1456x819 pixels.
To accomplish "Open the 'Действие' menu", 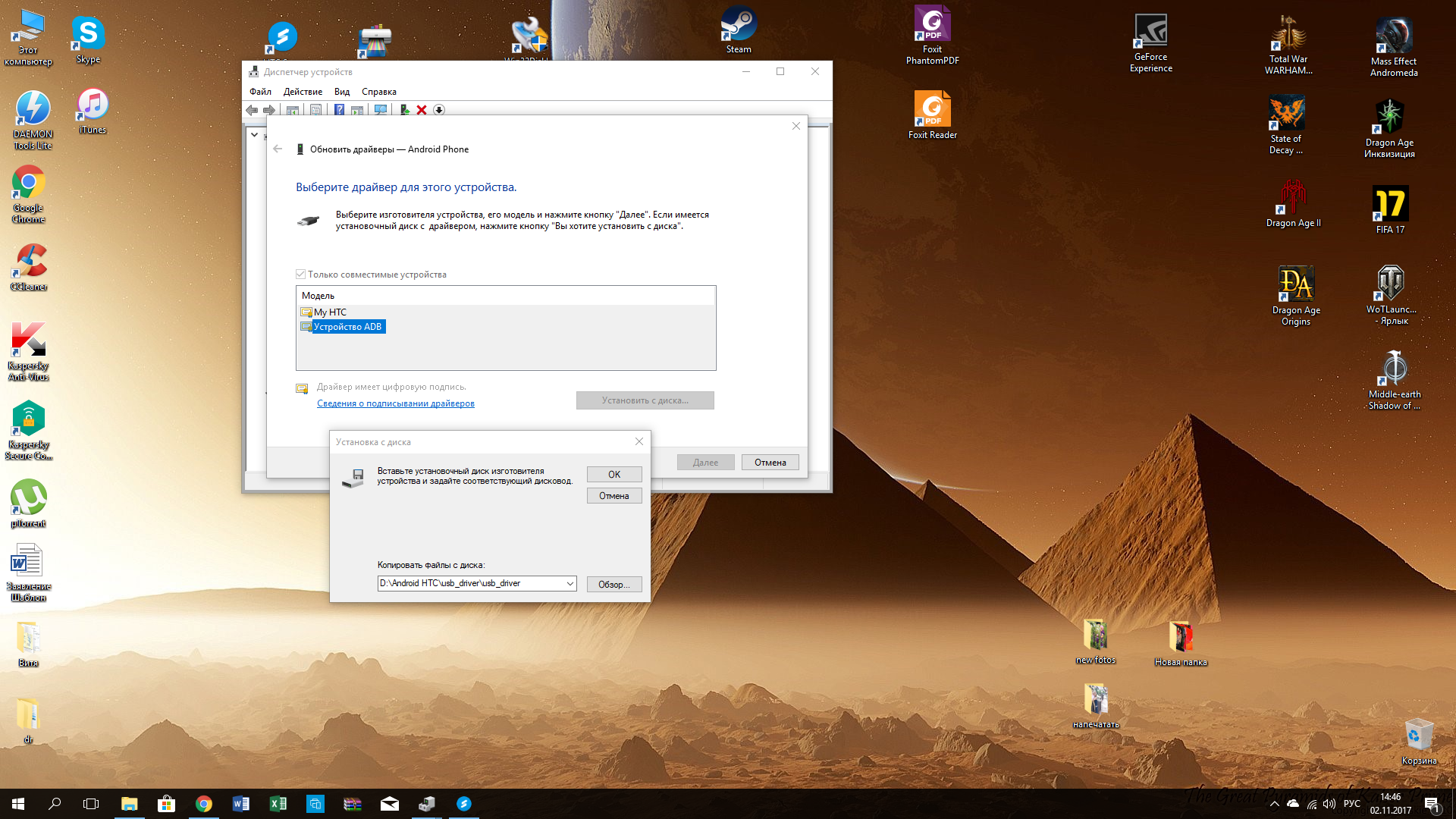I will [303, 92].
